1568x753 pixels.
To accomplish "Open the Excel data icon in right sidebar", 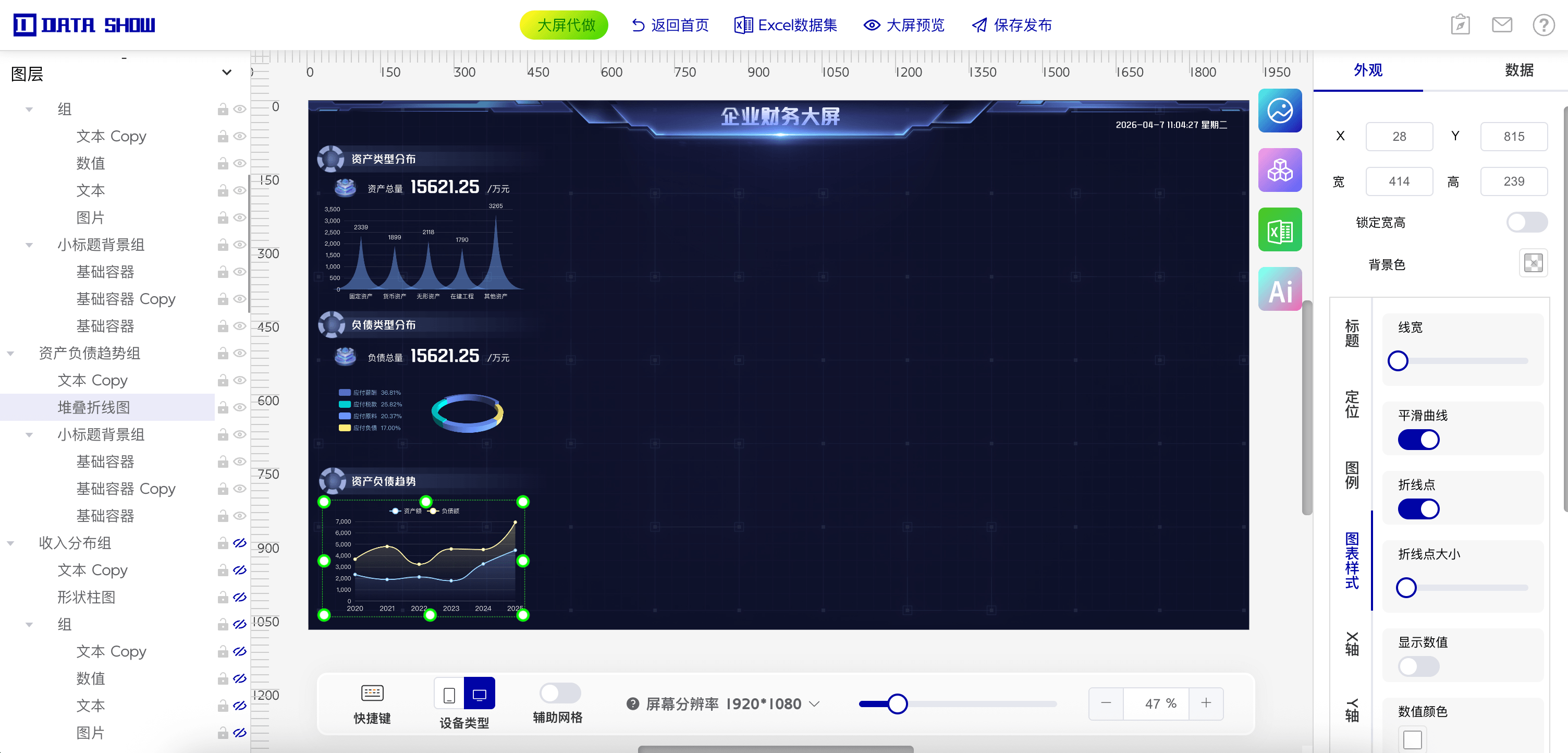I will pyautogui.click(x=1280, y=229).
